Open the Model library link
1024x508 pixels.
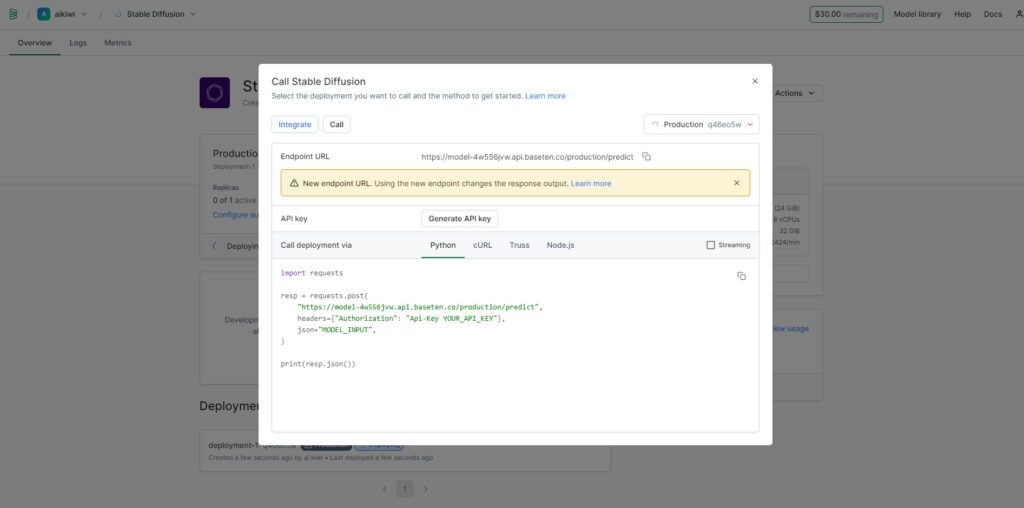917,14
